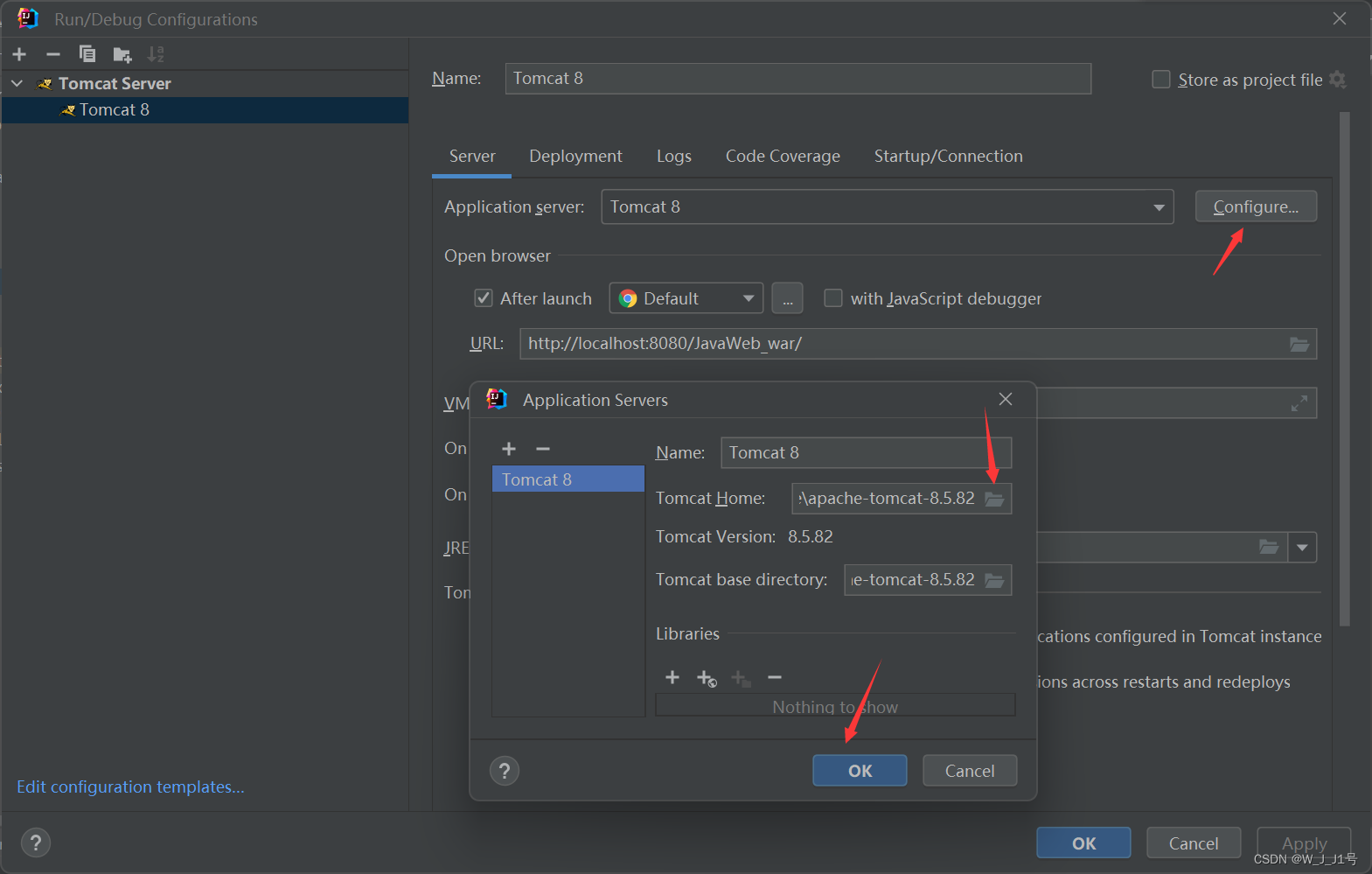This screenshot has width=1372, height=874.
Task: Uncheck After launch checkbox
Action: pos(484,298)
